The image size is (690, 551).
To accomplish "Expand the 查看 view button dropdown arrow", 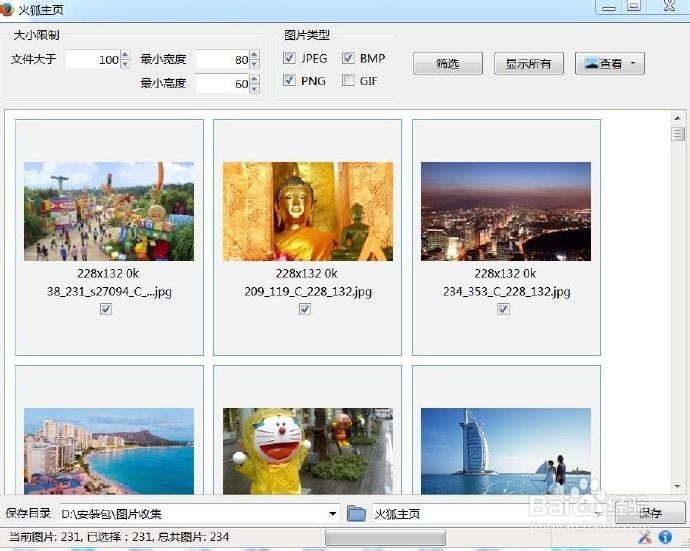I will pyautogui.click(x=633, y=63).
